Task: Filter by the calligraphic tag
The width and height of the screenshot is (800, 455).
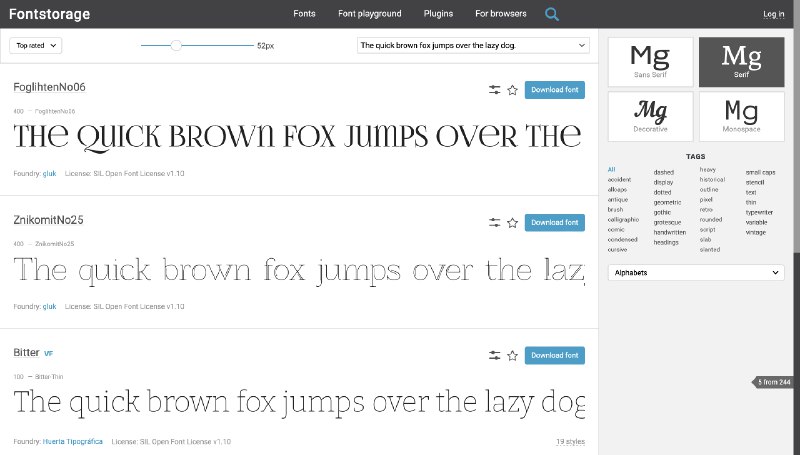Action: 623,219
